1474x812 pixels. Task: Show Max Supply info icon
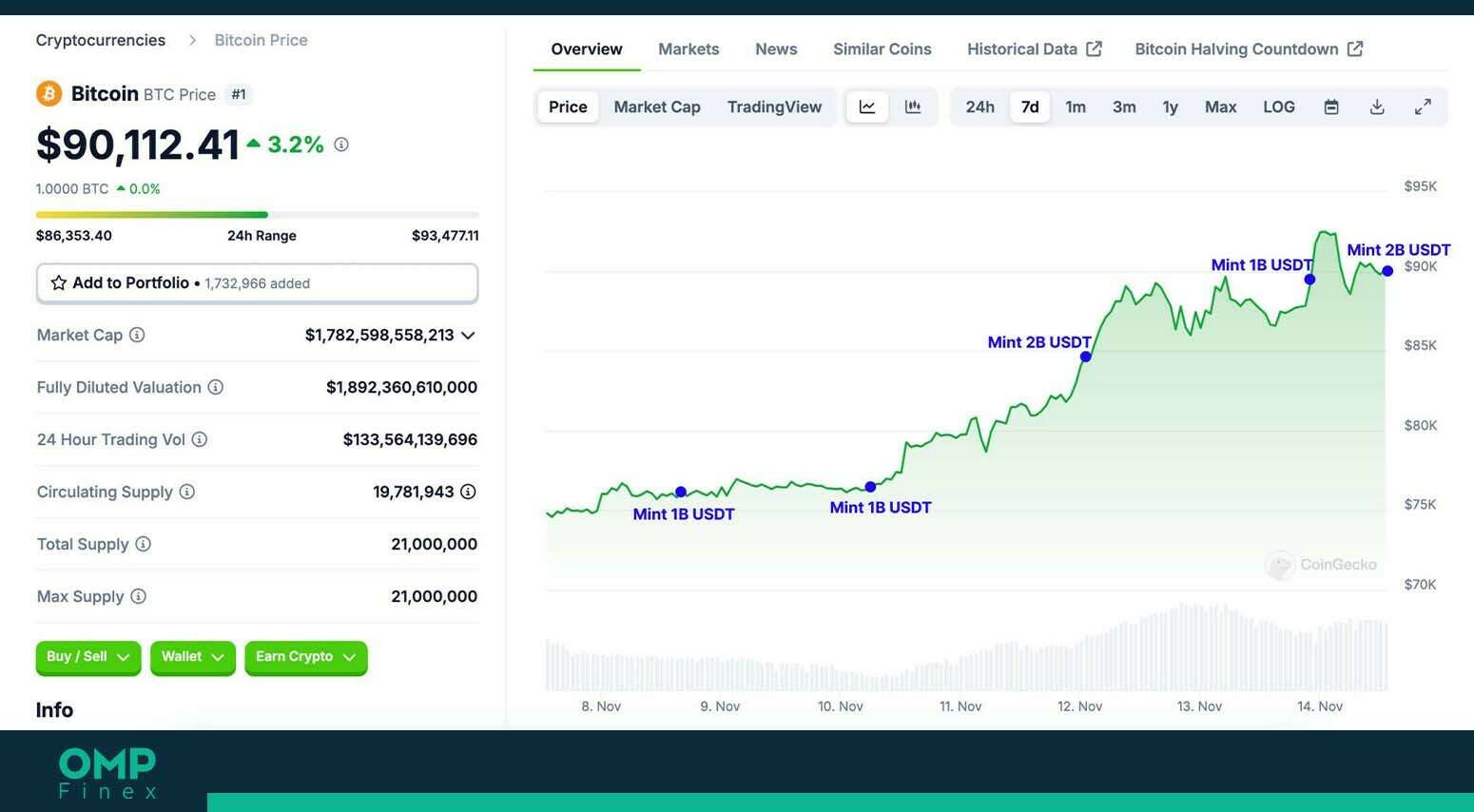click(x=138, y=596)
